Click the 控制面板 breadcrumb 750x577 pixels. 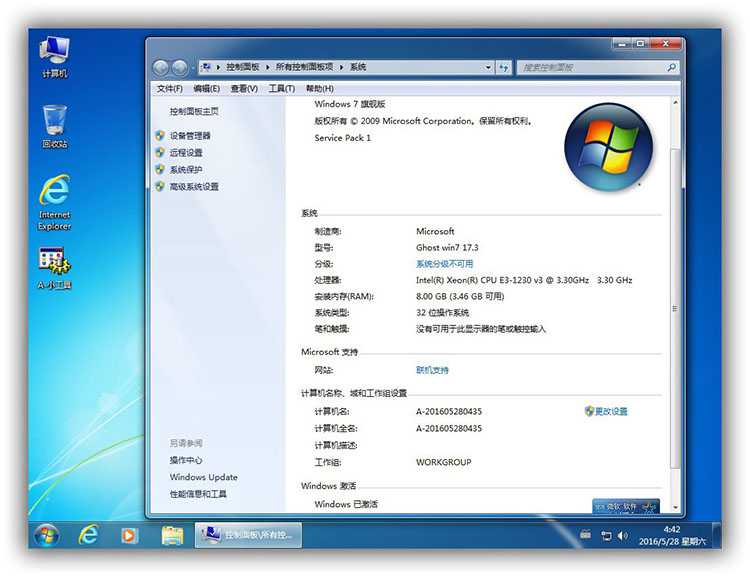pos(243,67)
